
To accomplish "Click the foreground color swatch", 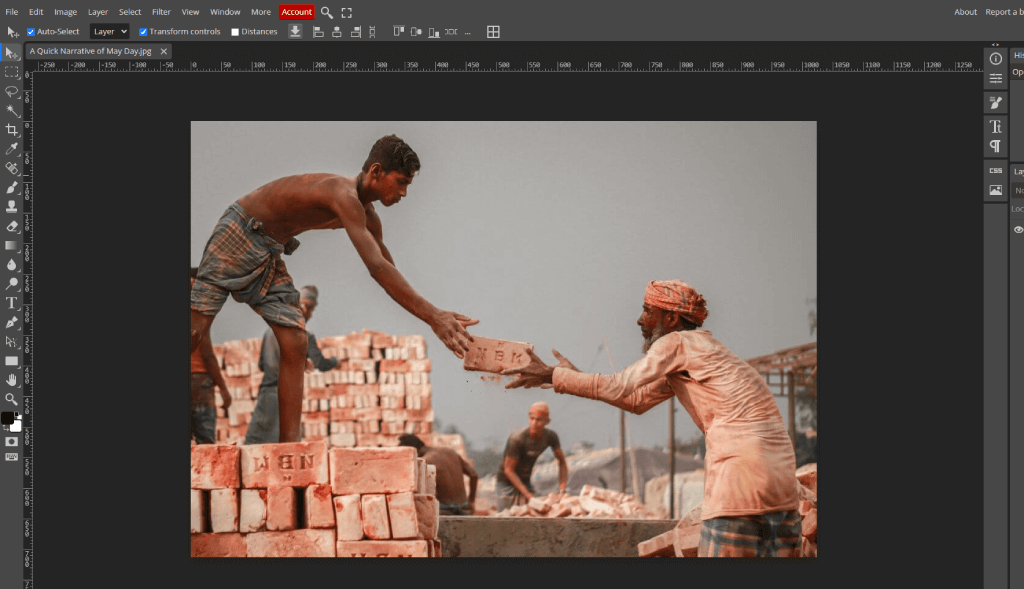I will 9,419.
